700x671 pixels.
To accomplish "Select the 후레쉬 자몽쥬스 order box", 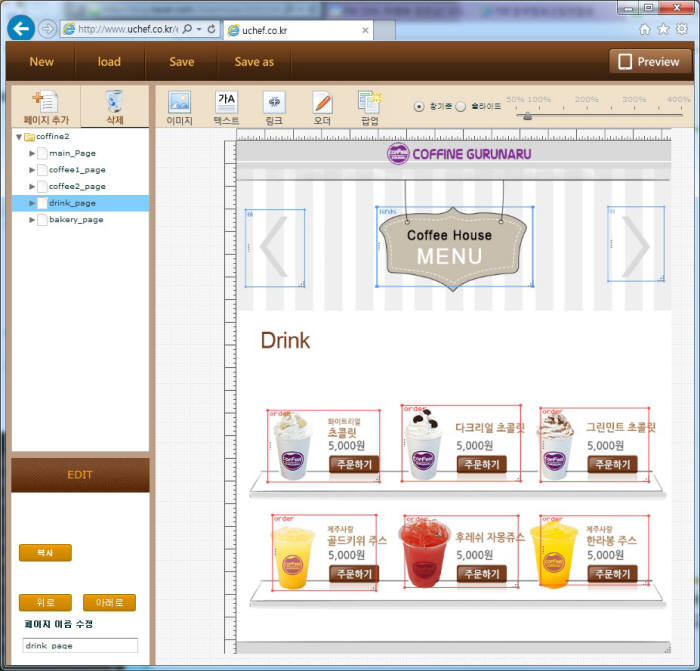I will [461, 551].
